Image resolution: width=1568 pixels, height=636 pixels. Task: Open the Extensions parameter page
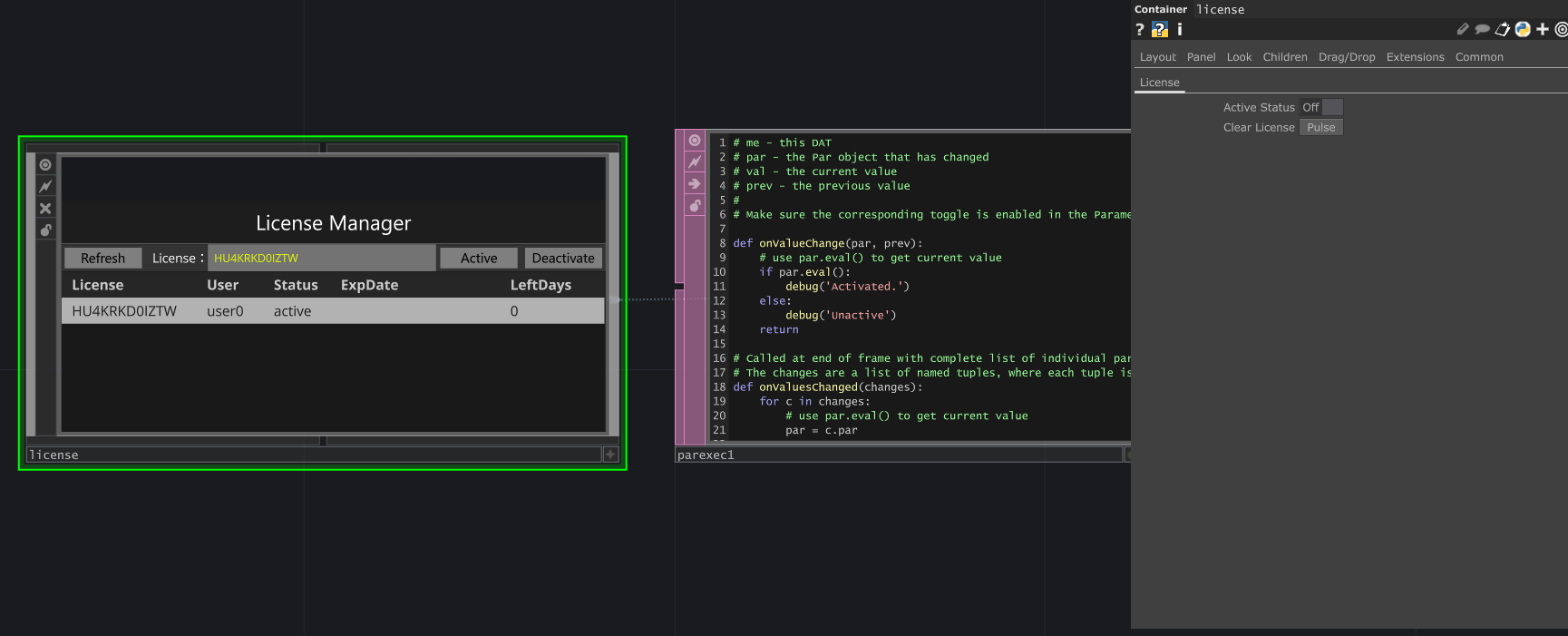pos(1415,57)
